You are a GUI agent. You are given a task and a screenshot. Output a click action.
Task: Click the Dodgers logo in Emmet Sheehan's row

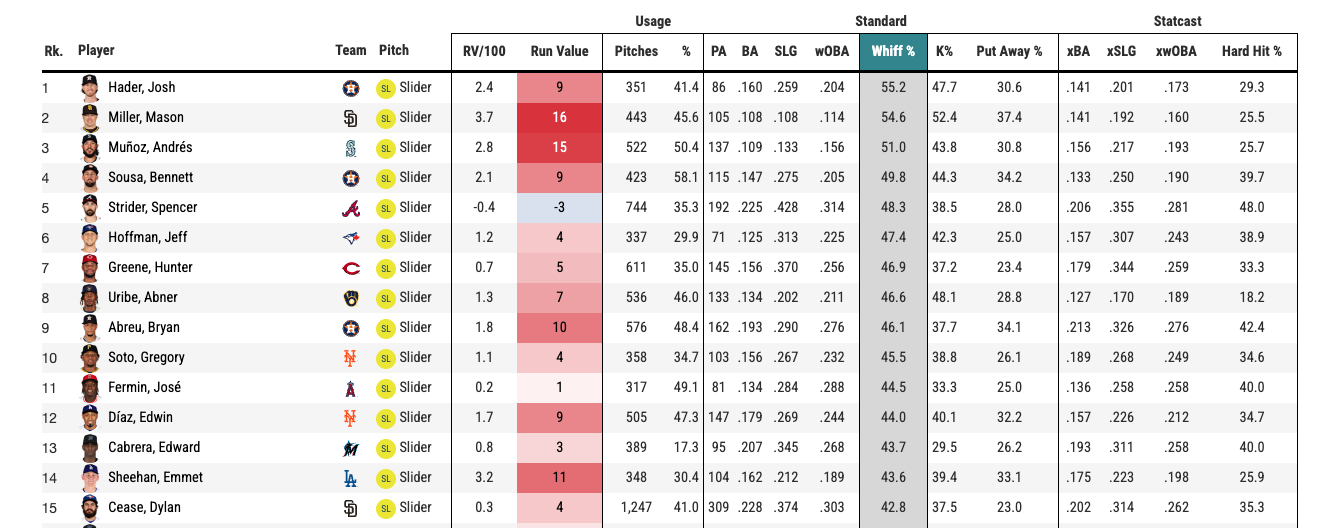tap(350, 478)
